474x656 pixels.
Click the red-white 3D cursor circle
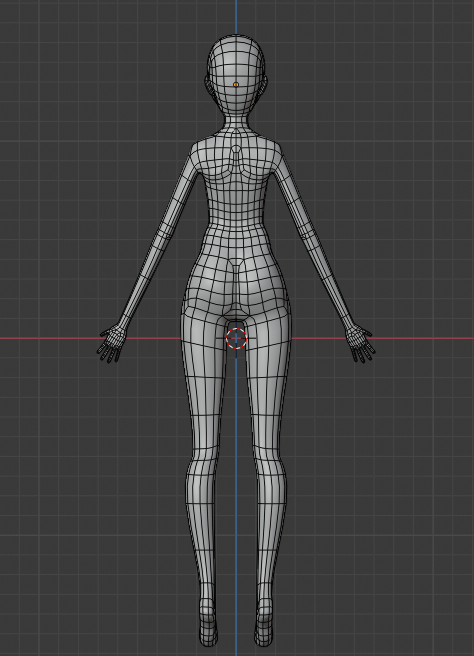pos(236,338)
